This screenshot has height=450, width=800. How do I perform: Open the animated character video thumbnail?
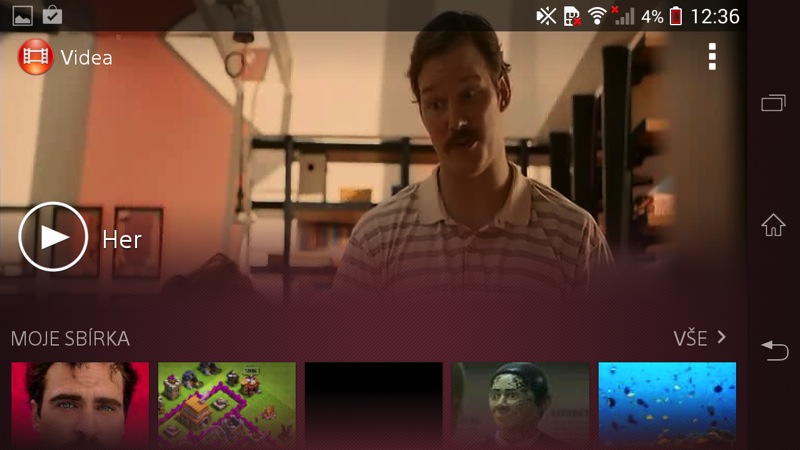pyautogui.click(x=520, y=406)
